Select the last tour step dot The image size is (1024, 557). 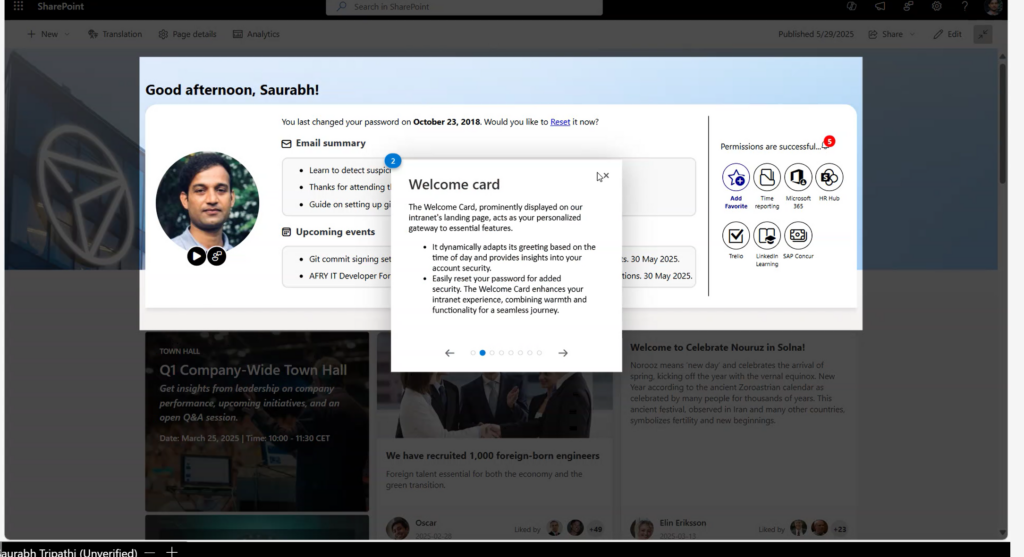pyautogui.click(x=539, y=353)
